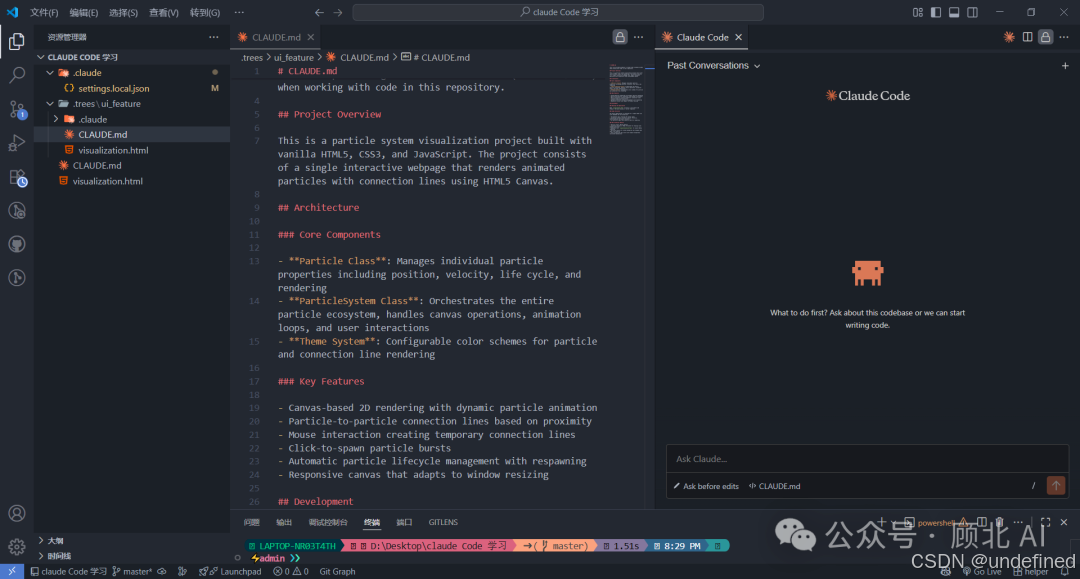Switch to the 问题 panel tab
The width and height of the screenshot is (1080, 579).
[x=251, y=523]
